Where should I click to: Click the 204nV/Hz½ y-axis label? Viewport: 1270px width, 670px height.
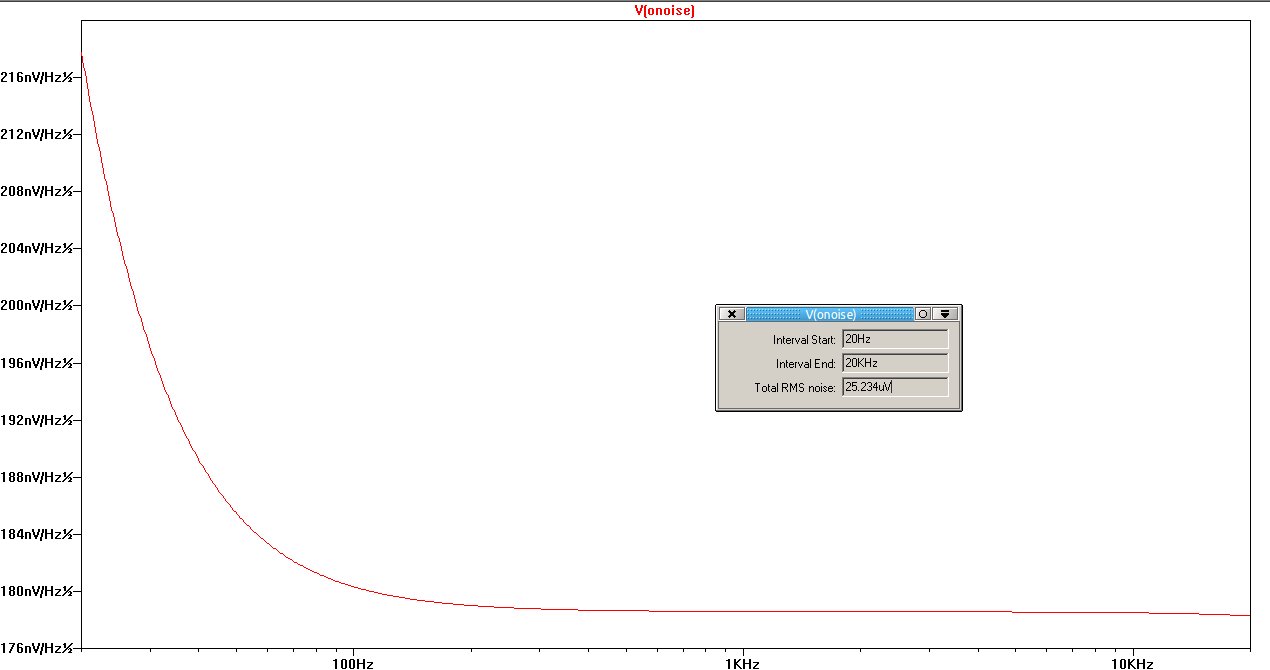point(36,248)
